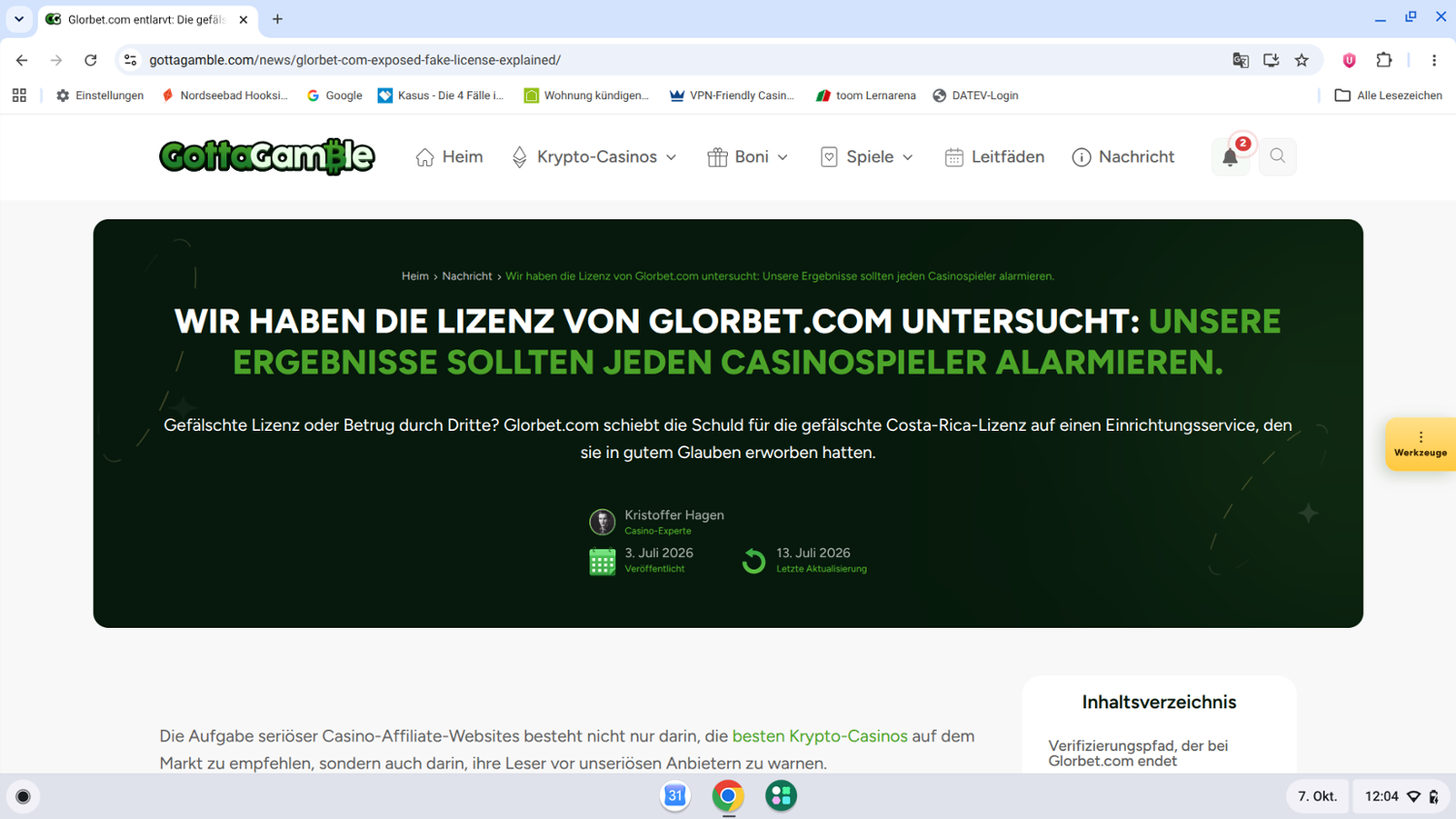This screenshot has width=1456, height=819.
Task: Open the site search magnifier
Action: click(x=1277, y=156)
